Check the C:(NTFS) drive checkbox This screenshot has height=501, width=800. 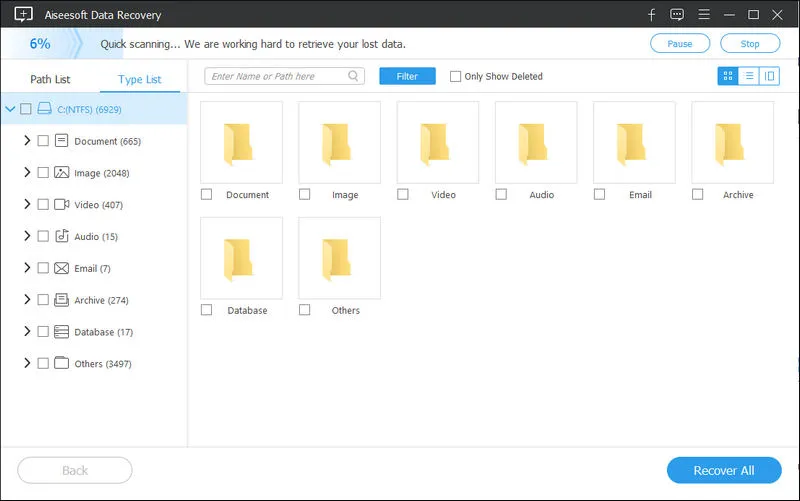click(26, 109)
